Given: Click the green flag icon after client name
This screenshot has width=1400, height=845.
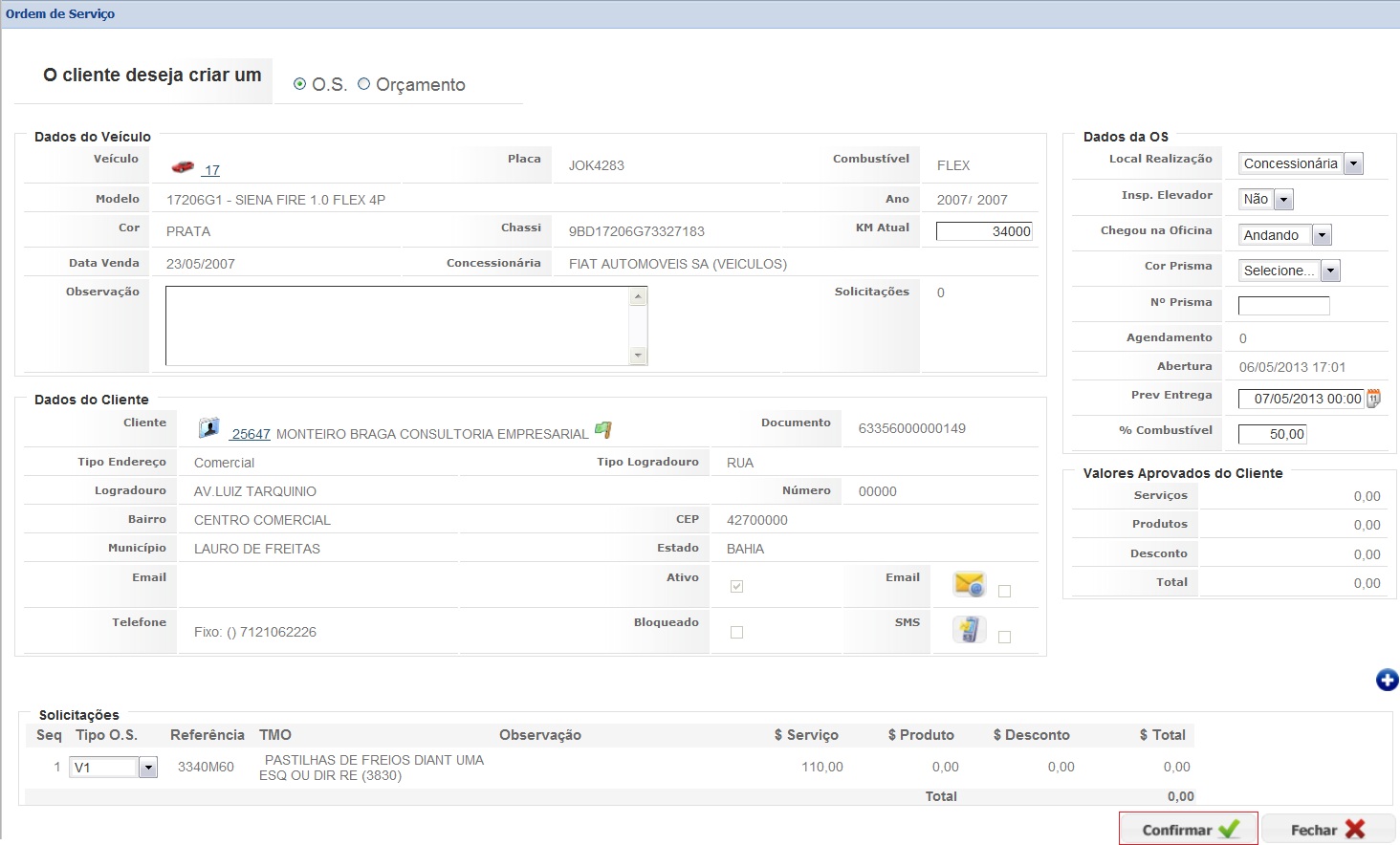Looking at the screenshot, I should 603,430.
